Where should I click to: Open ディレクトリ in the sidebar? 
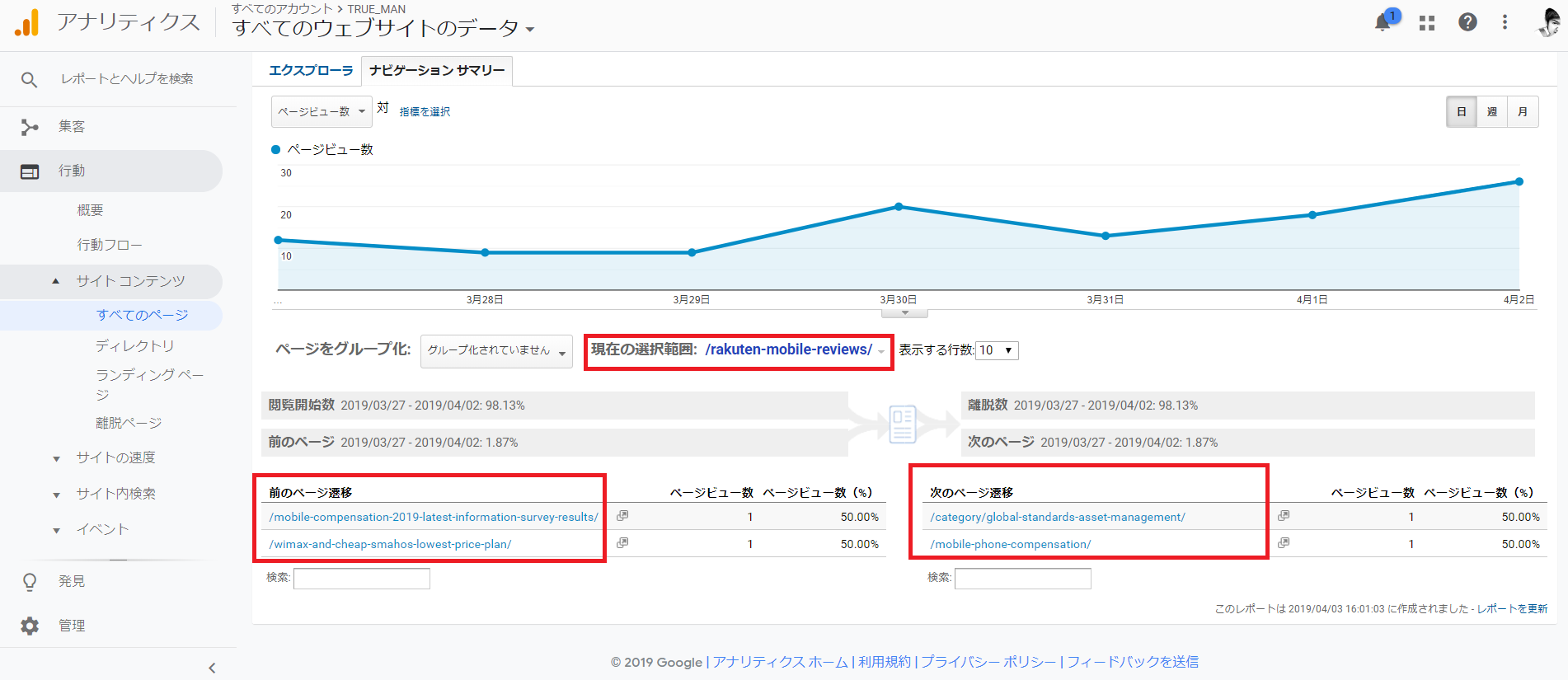[x=135, y=346]
